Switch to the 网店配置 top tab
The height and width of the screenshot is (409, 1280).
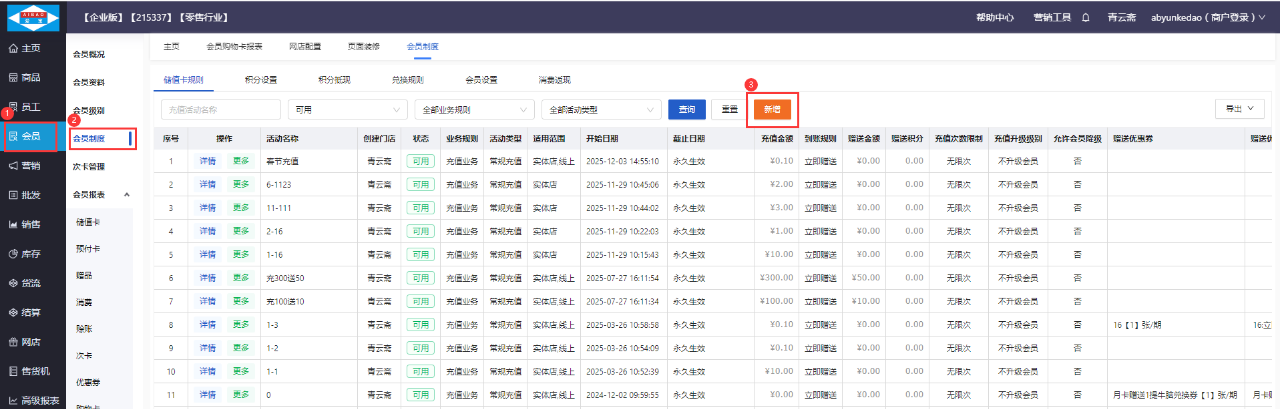point(305,46)
